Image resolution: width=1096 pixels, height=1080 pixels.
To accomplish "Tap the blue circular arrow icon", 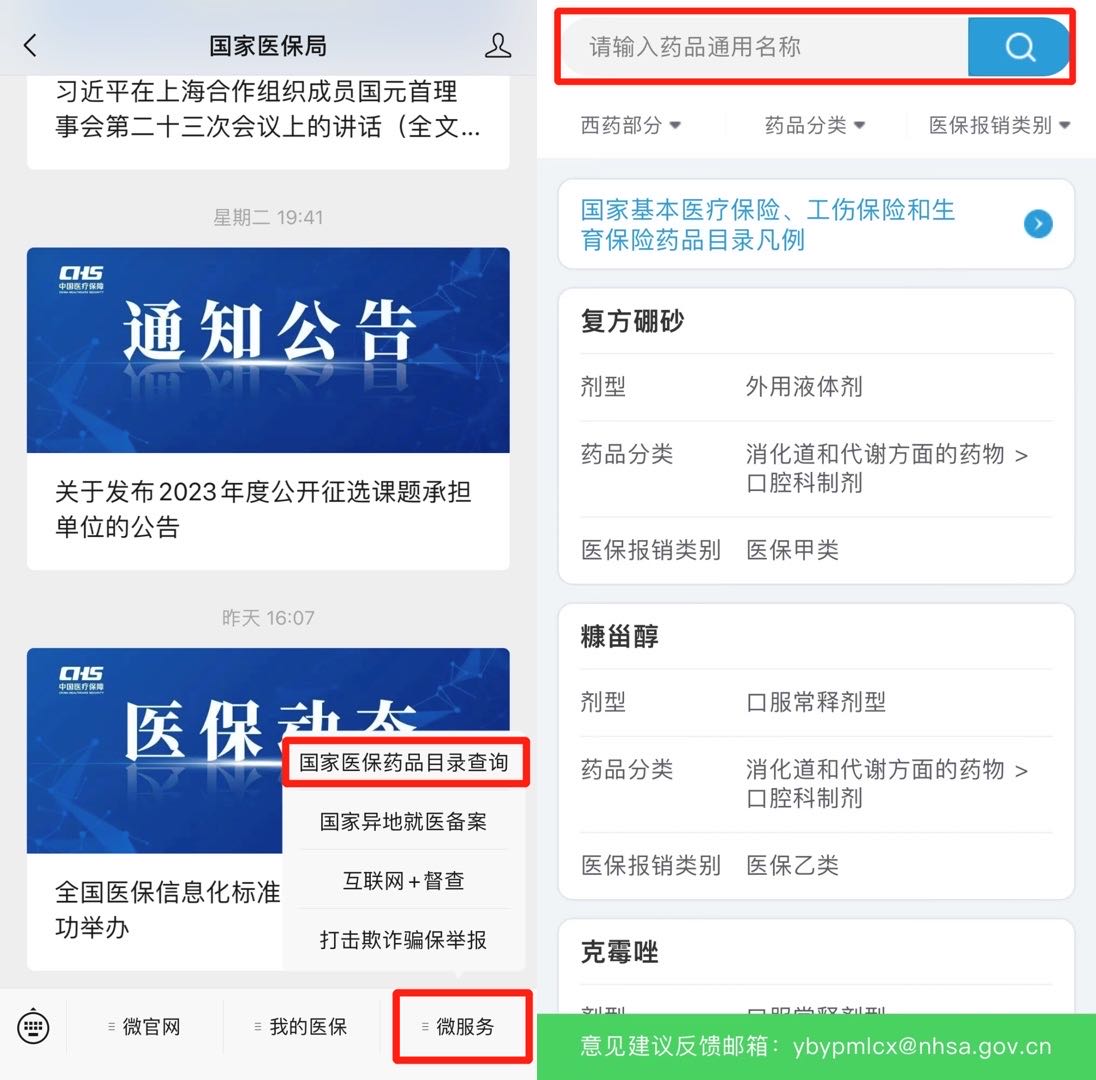I will (x=1038, y=224).
